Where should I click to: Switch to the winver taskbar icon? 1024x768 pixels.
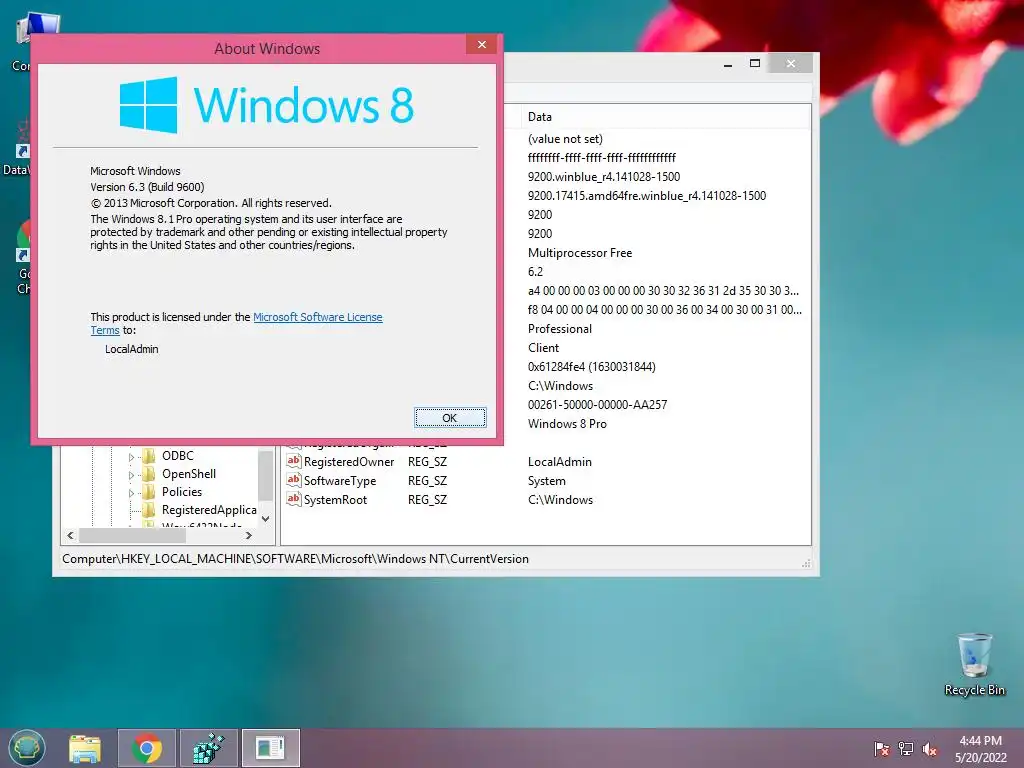tap(270, 748)
